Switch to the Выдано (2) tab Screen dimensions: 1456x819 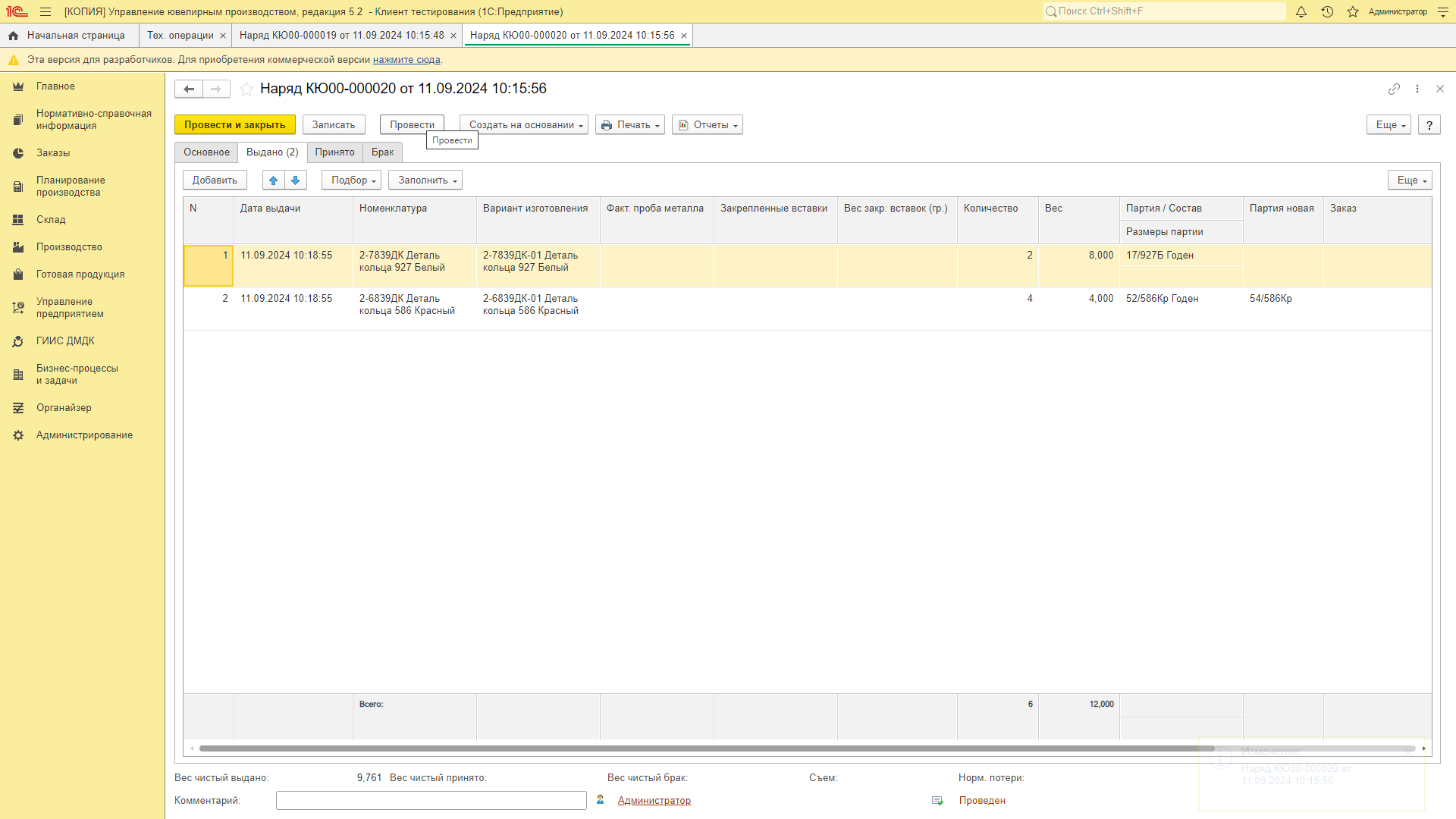[272, 152]
